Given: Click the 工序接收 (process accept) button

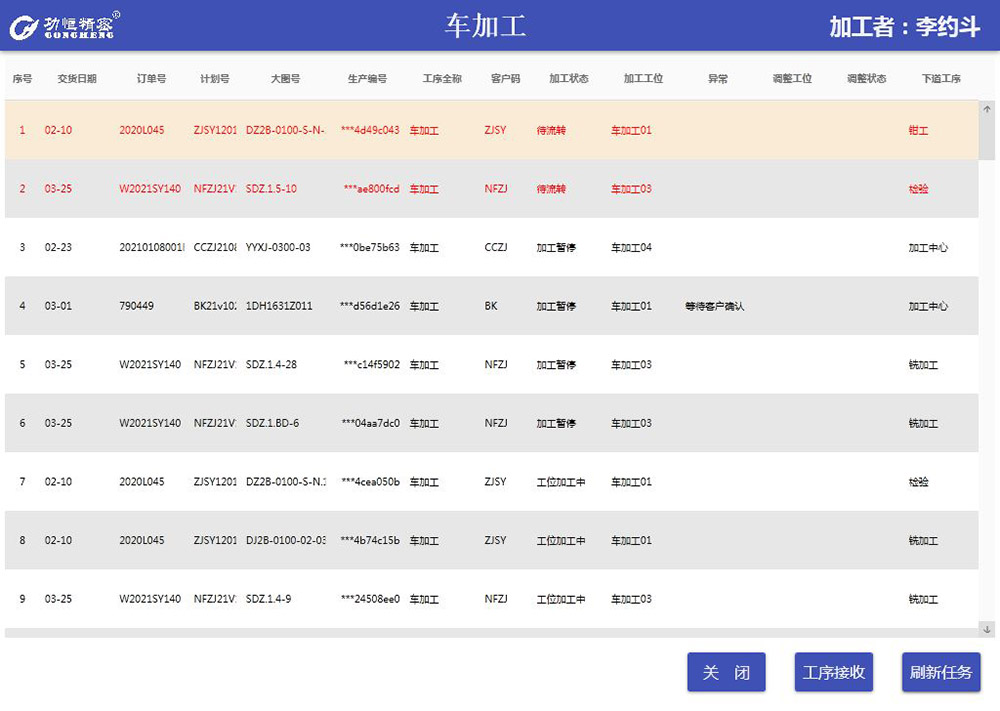Looking at the screenshot, I should click(x=833, y=672).
